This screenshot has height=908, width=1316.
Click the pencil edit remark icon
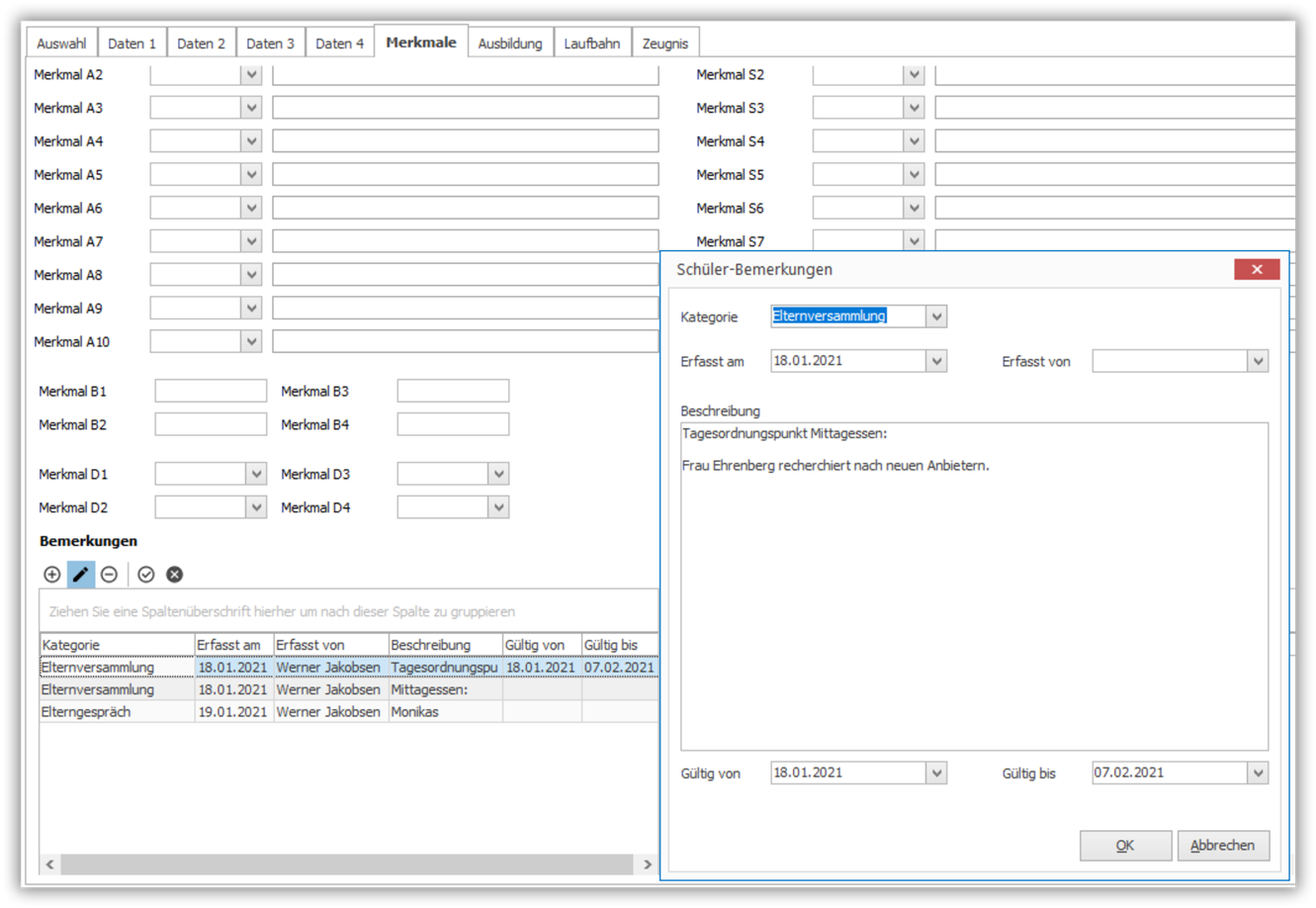point(80,575)
